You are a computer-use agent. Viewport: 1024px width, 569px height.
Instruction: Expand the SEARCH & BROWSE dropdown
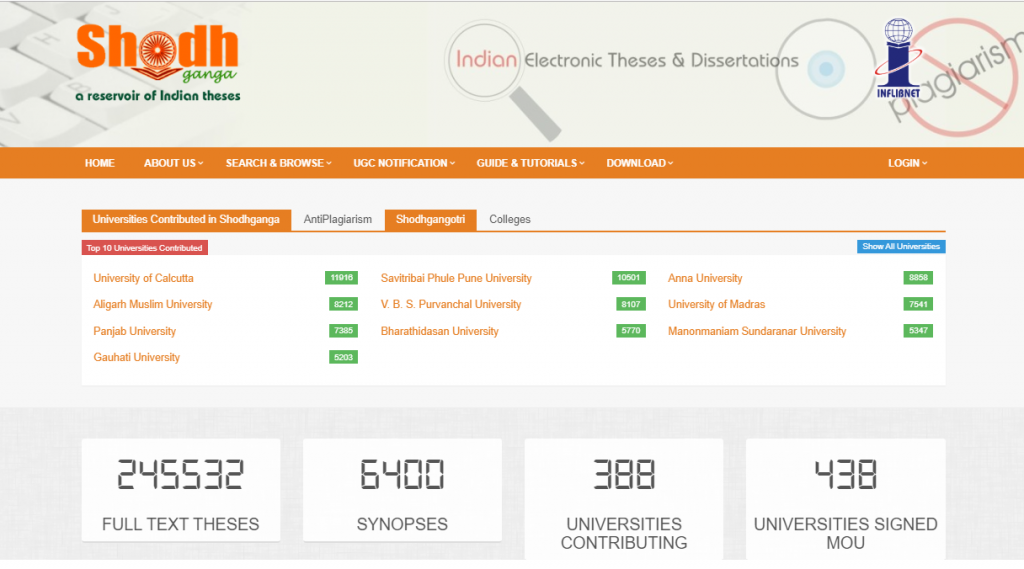278,163
